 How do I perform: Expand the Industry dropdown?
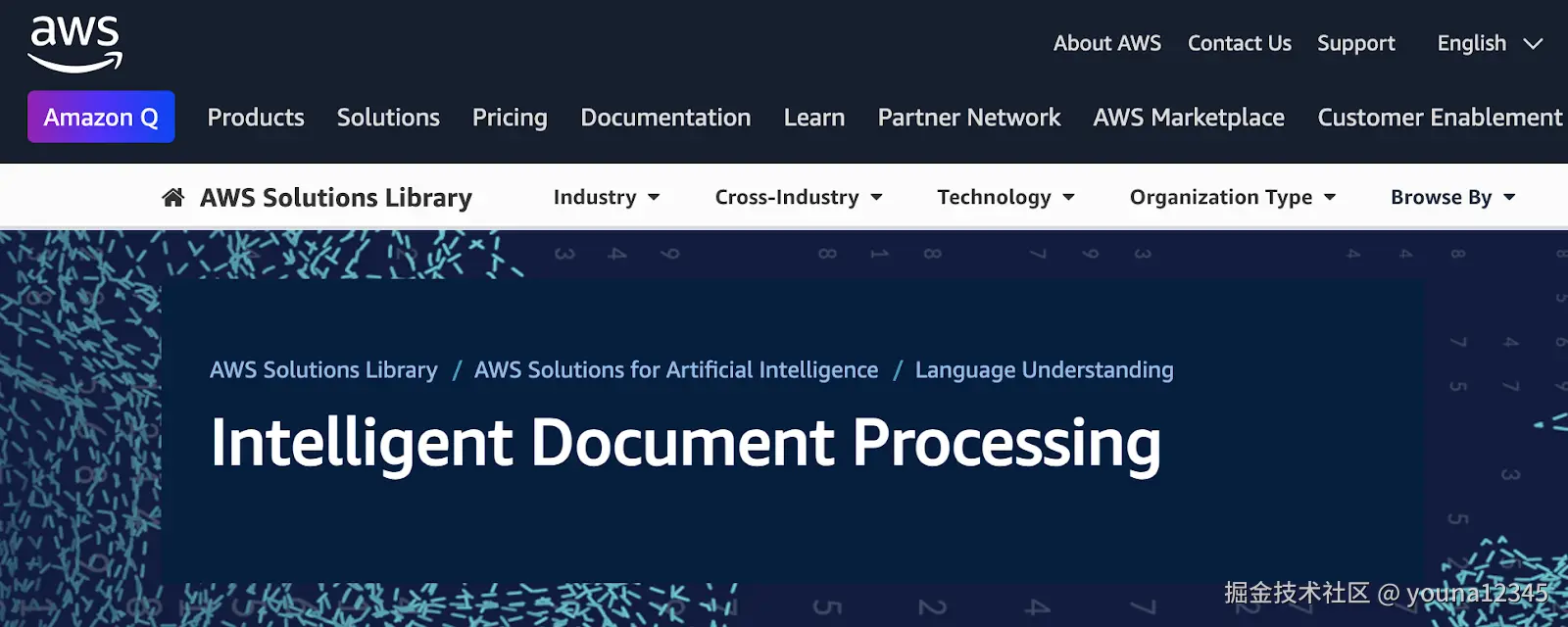click(607, 197)
